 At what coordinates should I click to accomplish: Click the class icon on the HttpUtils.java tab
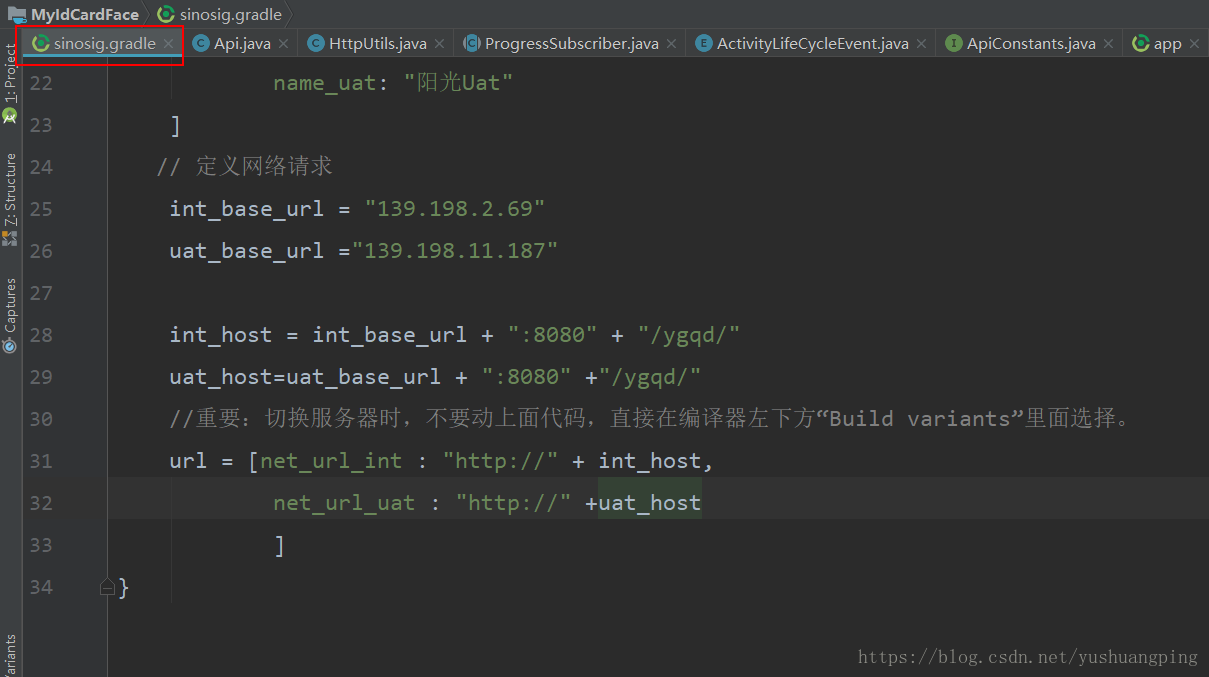coord(316,44)
